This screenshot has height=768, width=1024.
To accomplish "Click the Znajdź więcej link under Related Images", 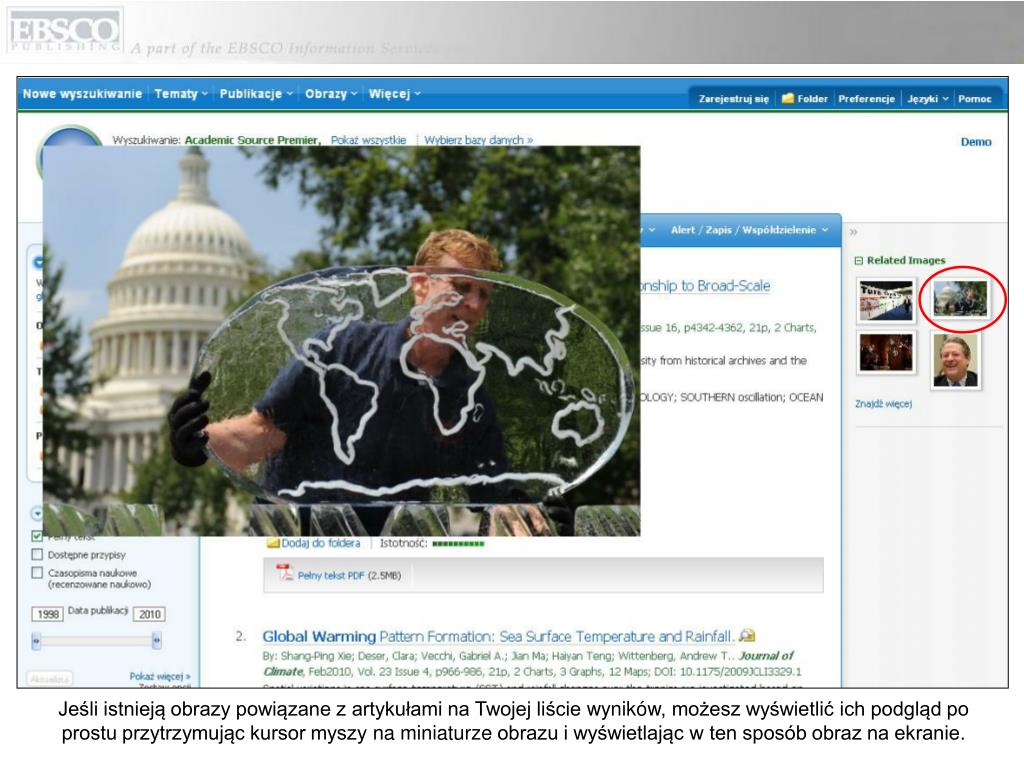I will tap(883, 404).
